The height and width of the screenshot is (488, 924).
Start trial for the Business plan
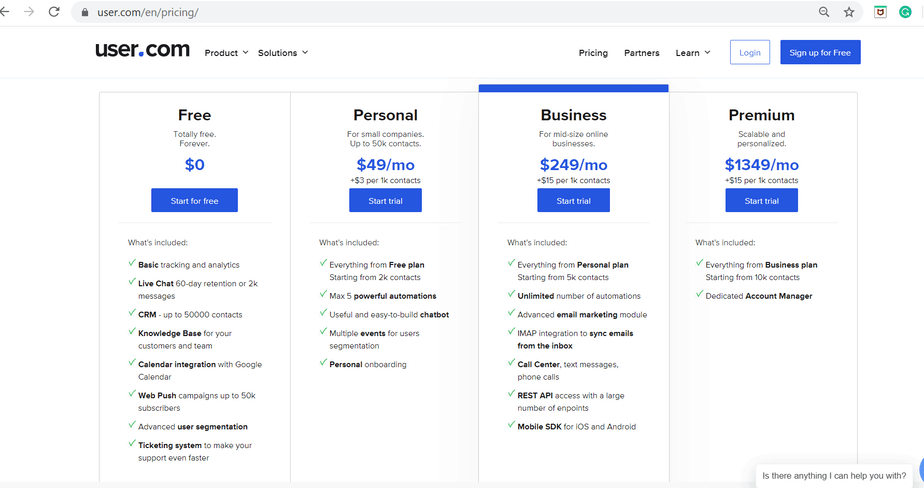(573, 201)
